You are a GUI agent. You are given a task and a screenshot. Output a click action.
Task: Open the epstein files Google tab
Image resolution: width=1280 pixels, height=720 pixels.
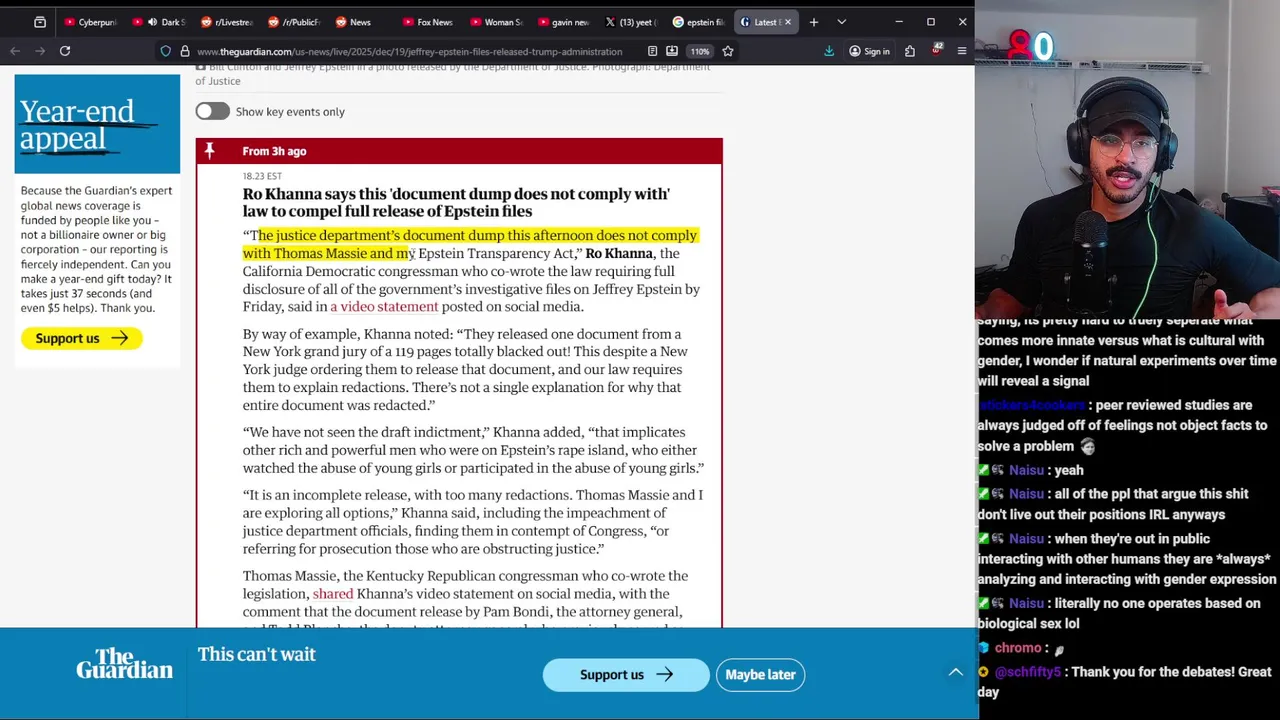pos(700,22)
